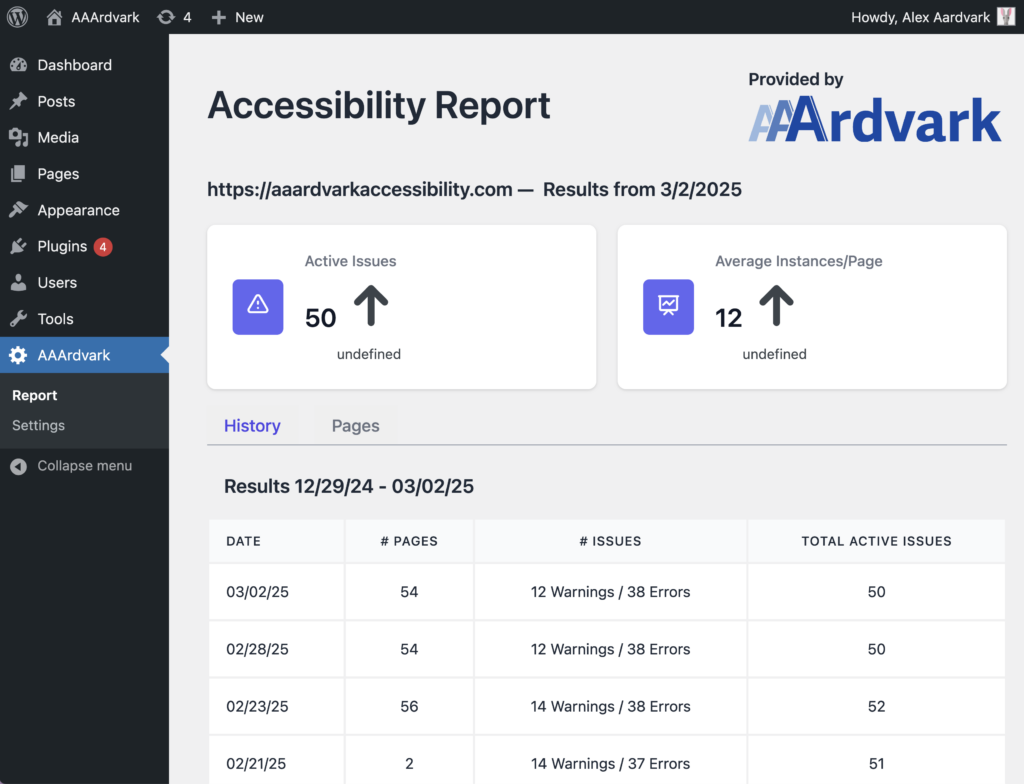
Task: Click the Results 12/29/24 - 03/02/25 heading
Action: 349,486
